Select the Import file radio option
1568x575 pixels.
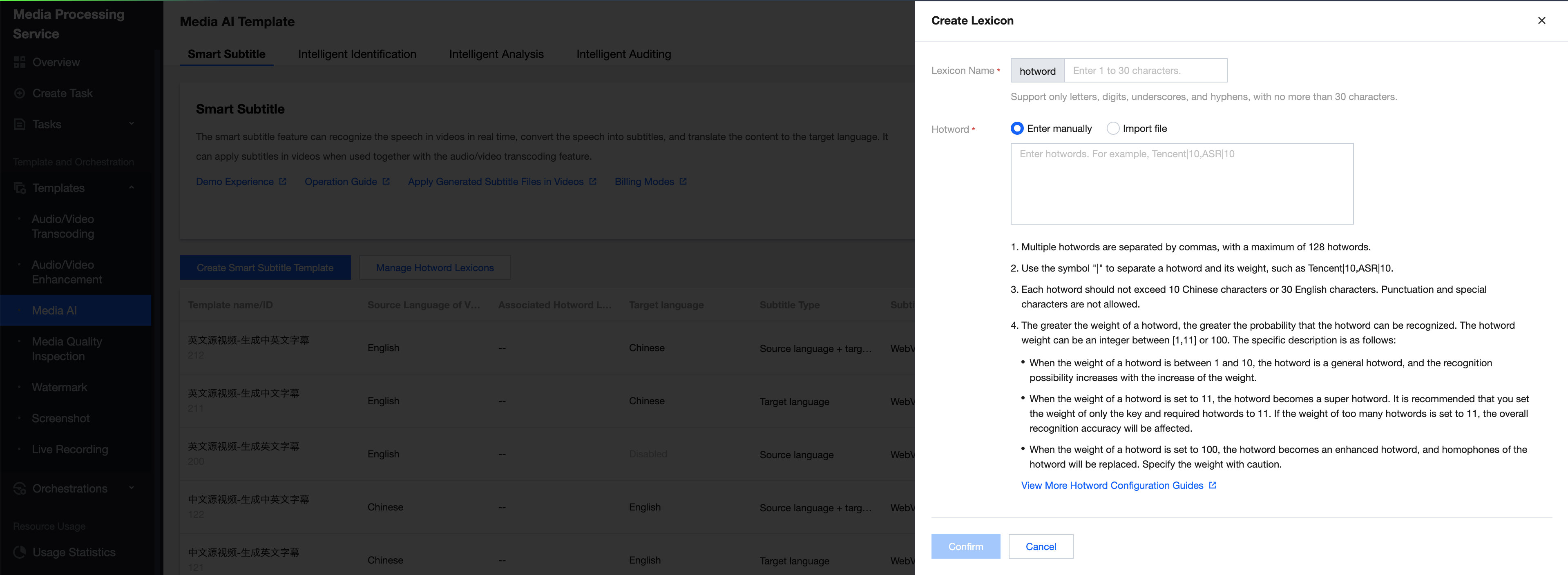click(1113, 128)
